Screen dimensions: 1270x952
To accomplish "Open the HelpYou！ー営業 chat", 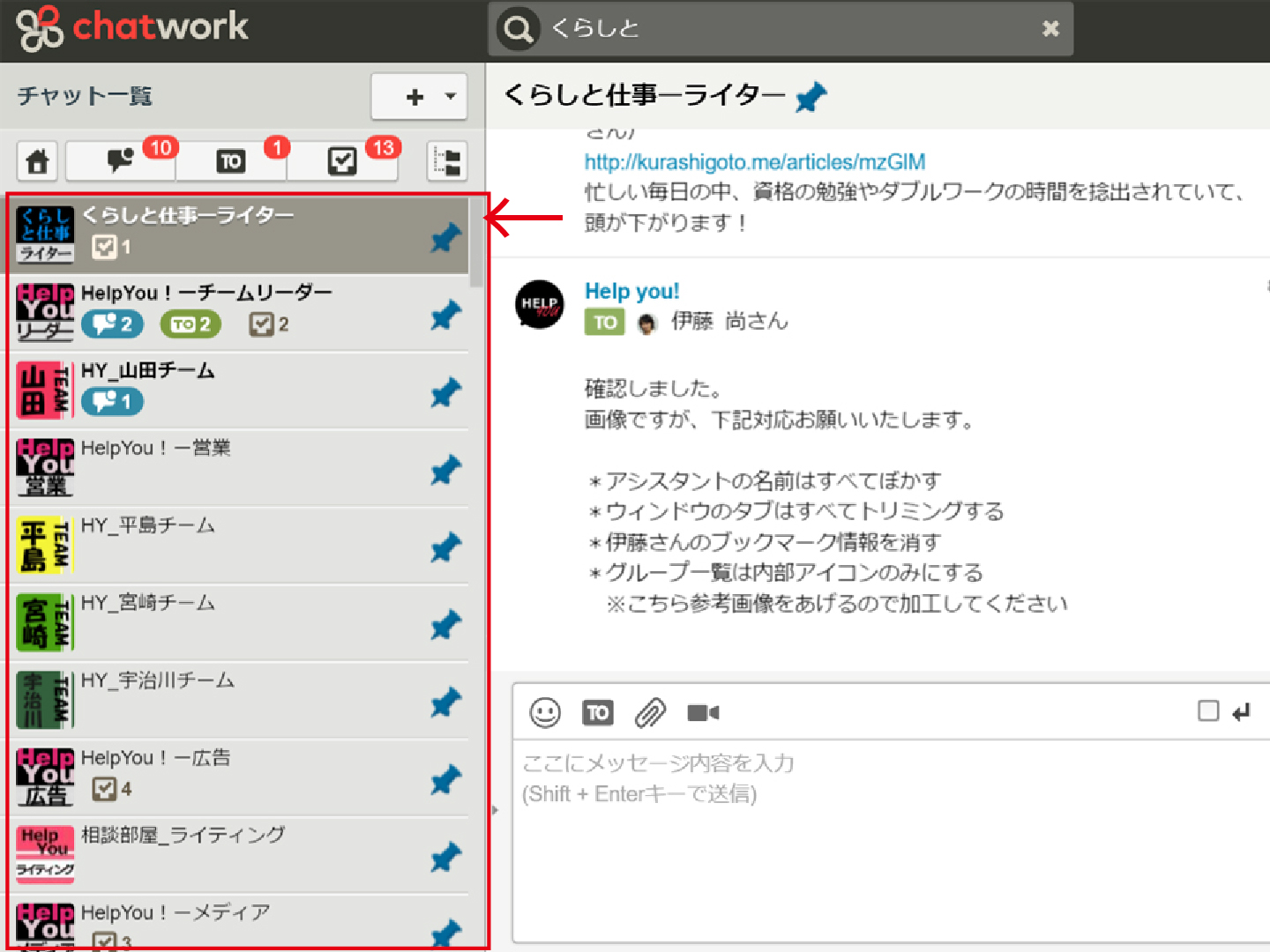I will (x=238, y=468).
